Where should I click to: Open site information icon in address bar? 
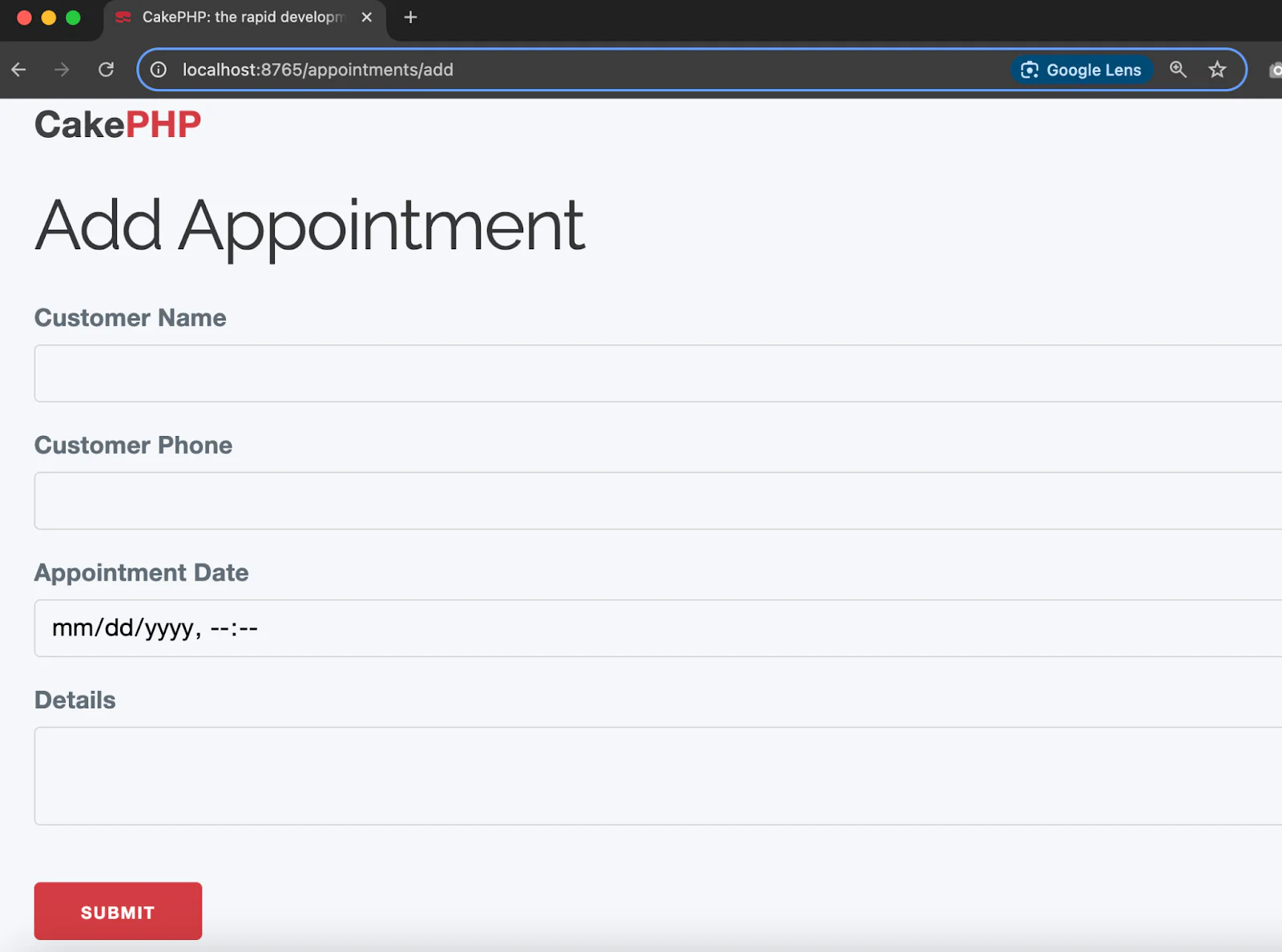159,70
